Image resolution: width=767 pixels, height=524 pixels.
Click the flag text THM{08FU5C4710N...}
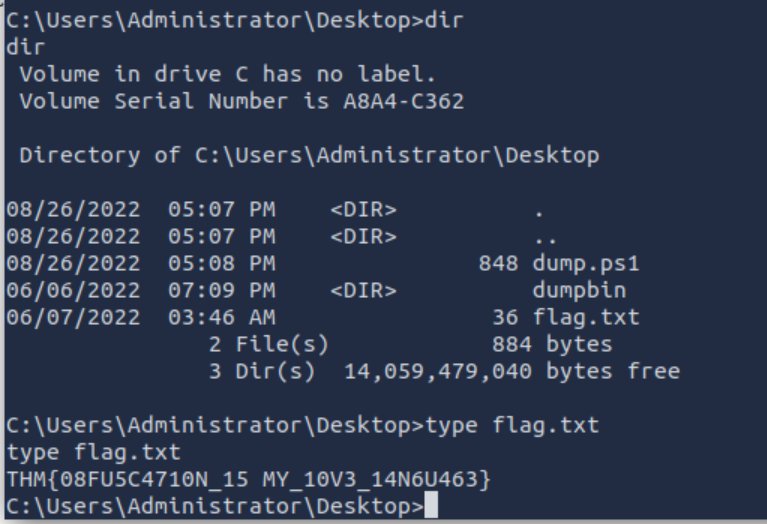[248, 479]
